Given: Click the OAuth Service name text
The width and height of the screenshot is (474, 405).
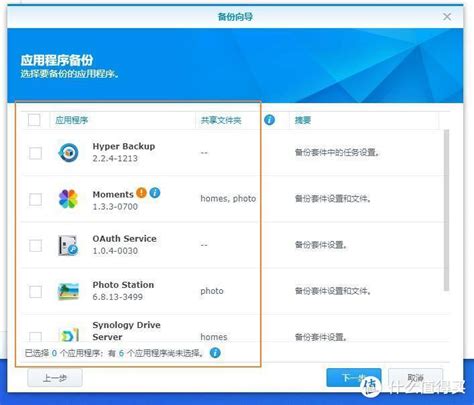Looking at the screenshot, I should 124,239.
